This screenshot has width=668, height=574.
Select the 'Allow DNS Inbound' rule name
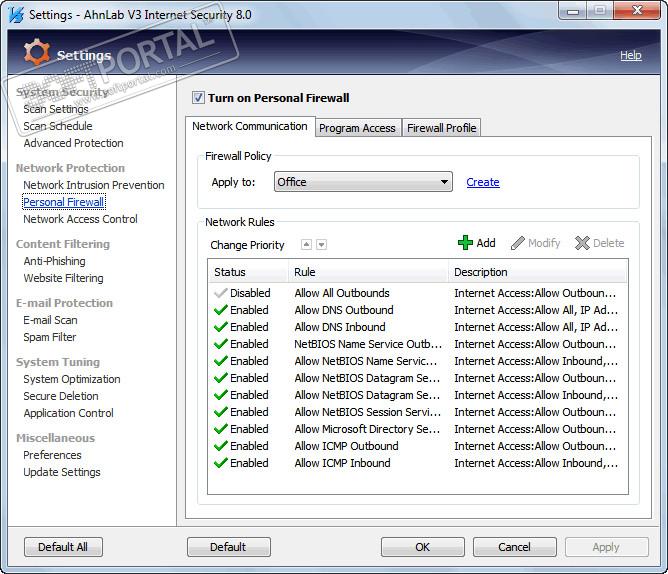[x=340, y=327]
